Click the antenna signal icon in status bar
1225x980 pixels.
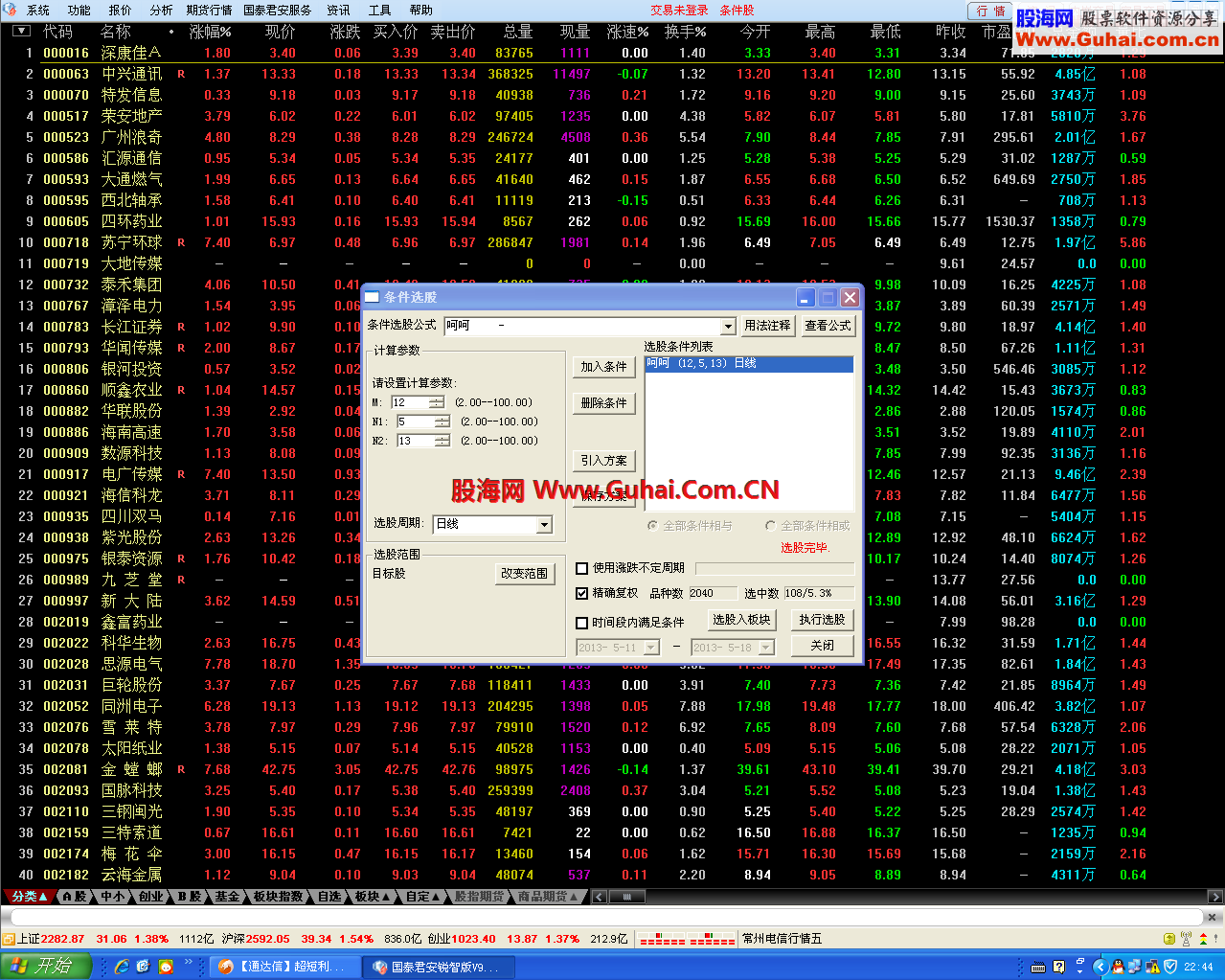[1186, 939]
